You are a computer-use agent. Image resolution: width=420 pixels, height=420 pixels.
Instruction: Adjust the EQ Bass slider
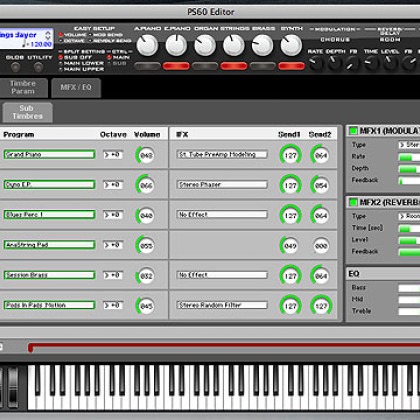pyautogui.click(x=409, y=288)
